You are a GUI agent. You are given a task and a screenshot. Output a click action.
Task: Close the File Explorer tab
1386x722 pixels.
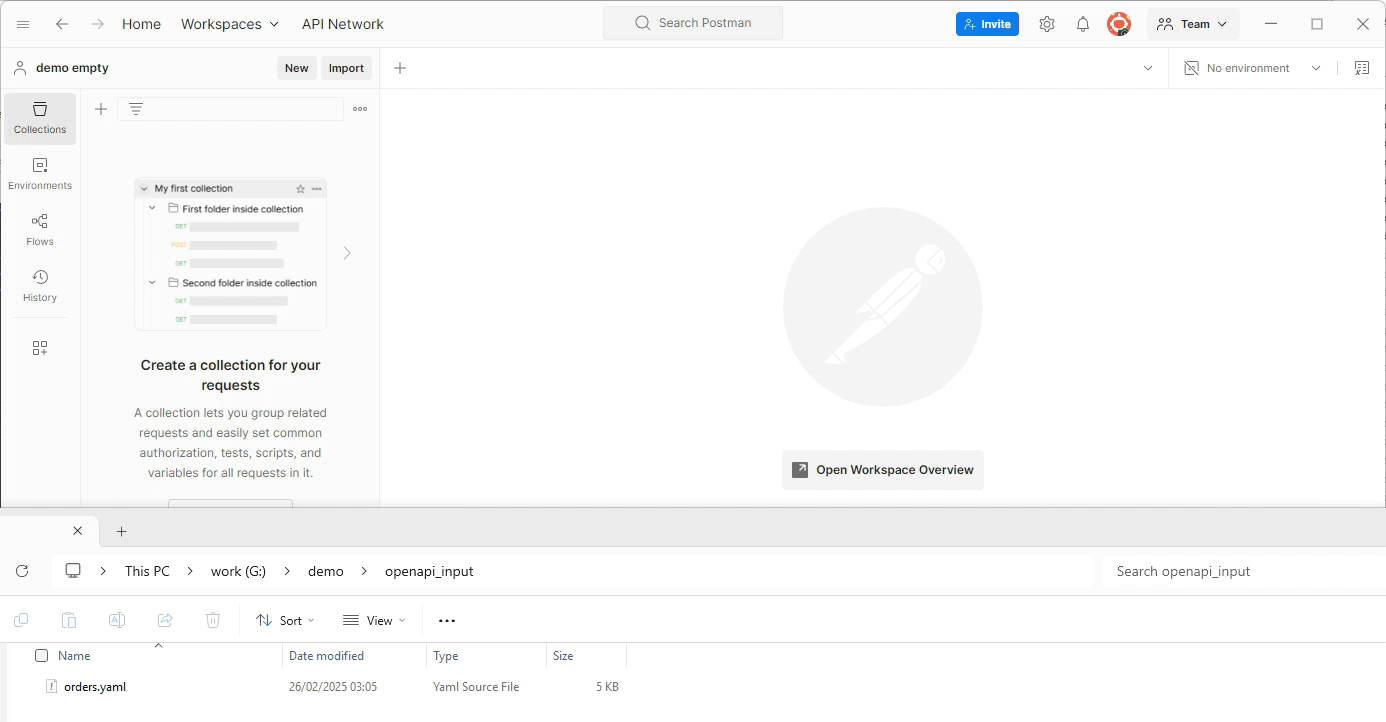click(x=78, y=531)
